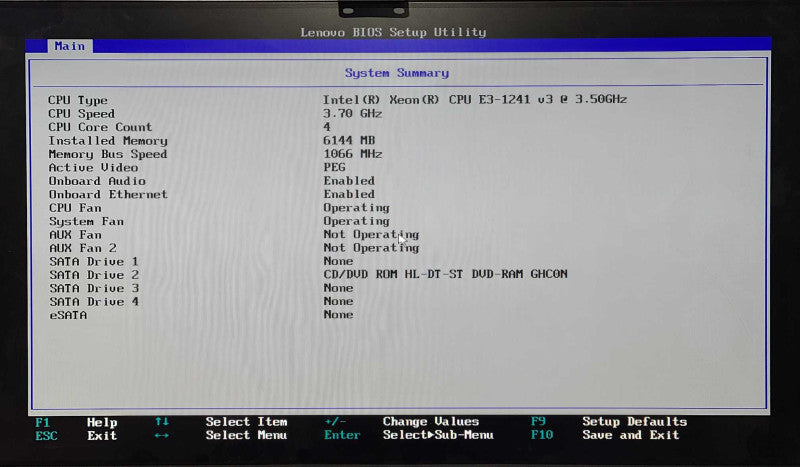The height and width of the screenshot is (467, 800).
Task: Click Enabled value for Onboard Audio
Action: click(x=349, y=181)
